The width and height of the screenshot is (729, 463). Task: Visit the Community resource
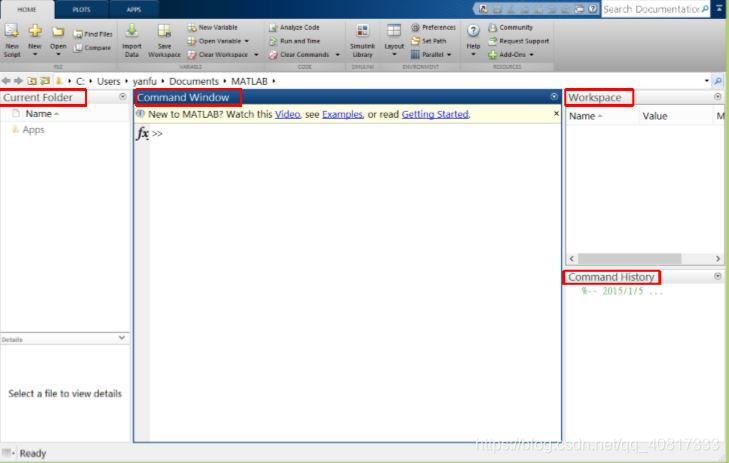pyautogui.click(x=510, y=27)
